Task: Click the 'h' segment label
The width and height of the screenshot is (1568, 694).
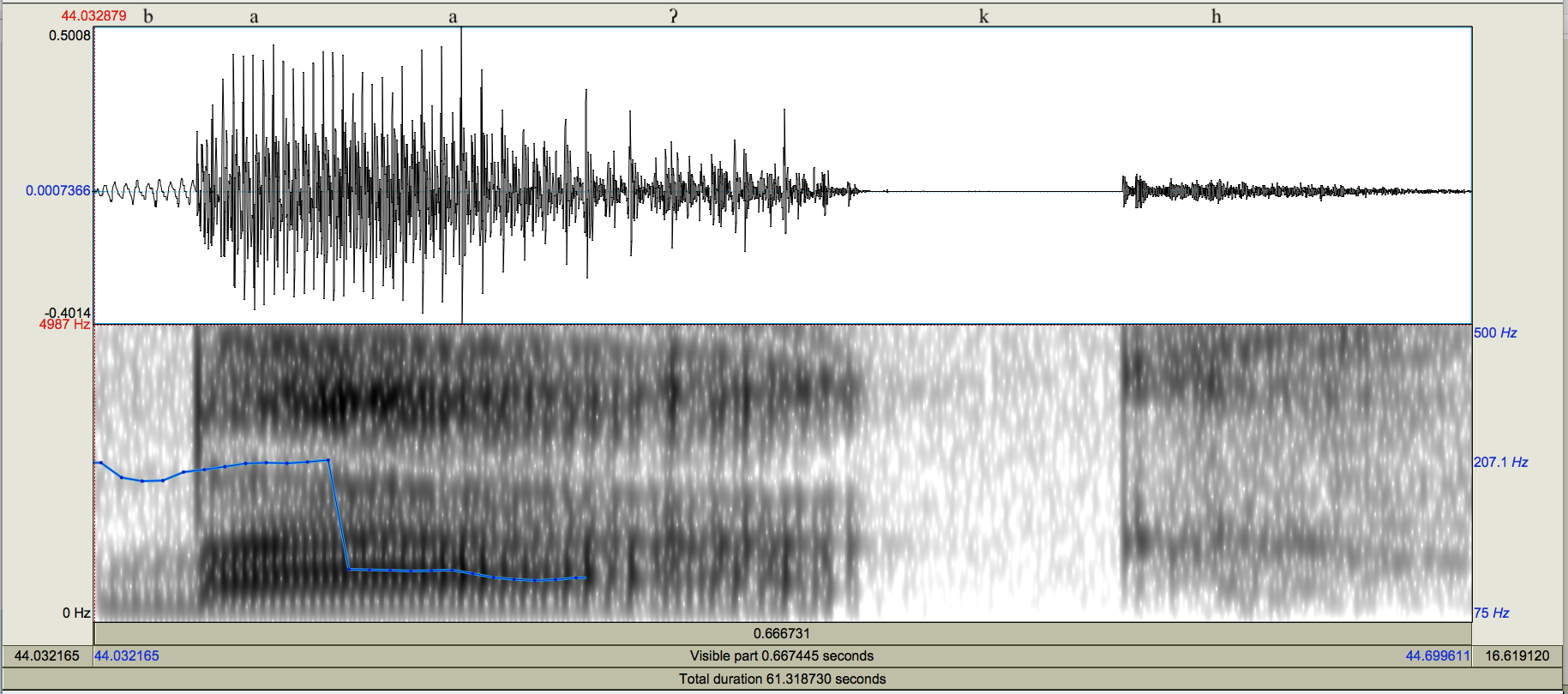Action: pos(1216,16)
